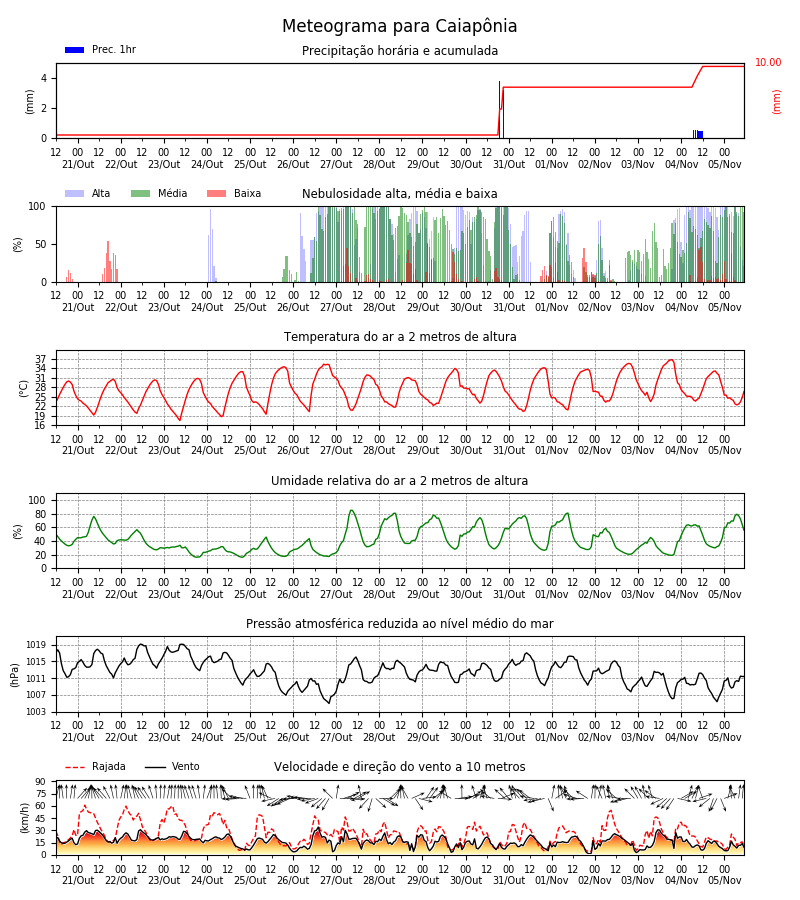800x900 pixels.
Task: Click the red 10.00 accumulated value label
Action: 768,62
